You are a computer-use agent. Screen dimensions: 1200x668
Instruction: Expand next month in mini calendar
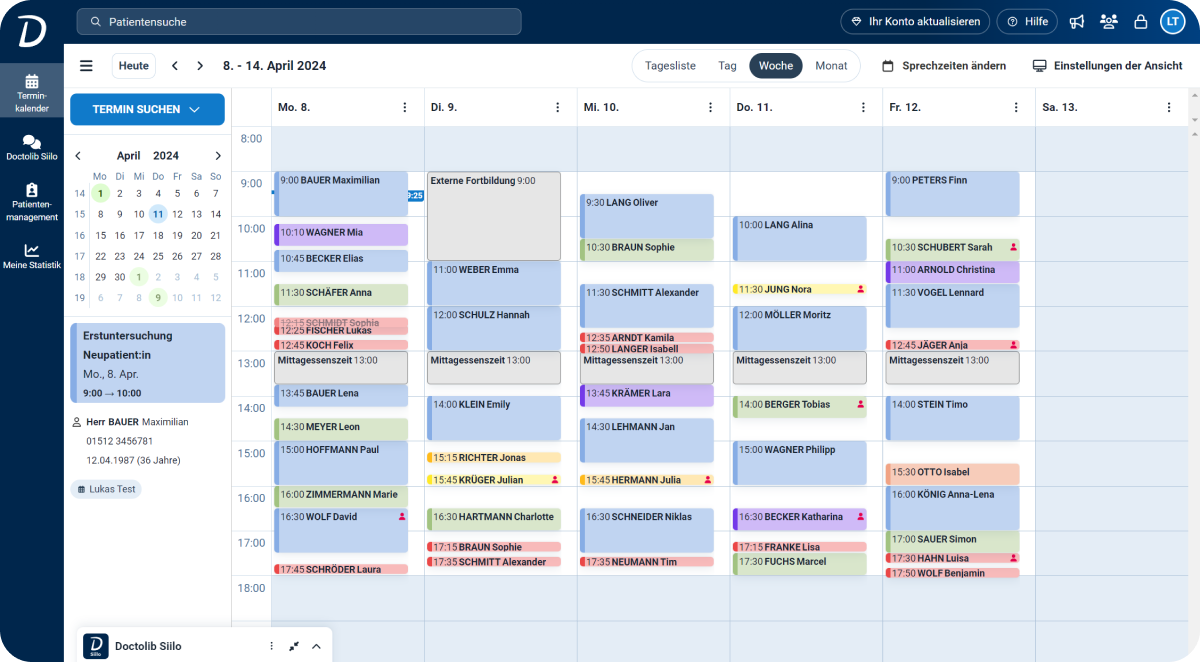pos(218,155)
